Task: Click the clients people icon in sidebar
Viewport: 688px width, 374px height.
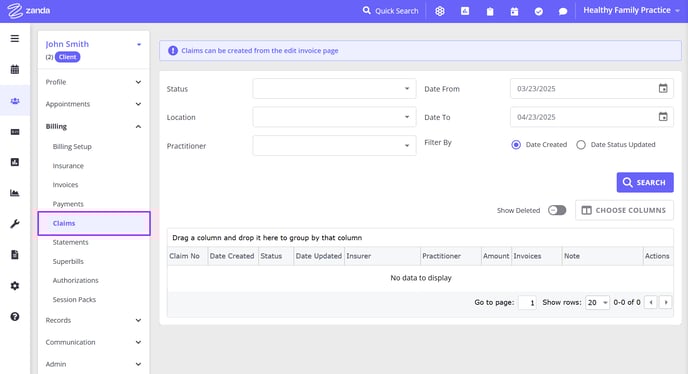Action: point(15,101)
